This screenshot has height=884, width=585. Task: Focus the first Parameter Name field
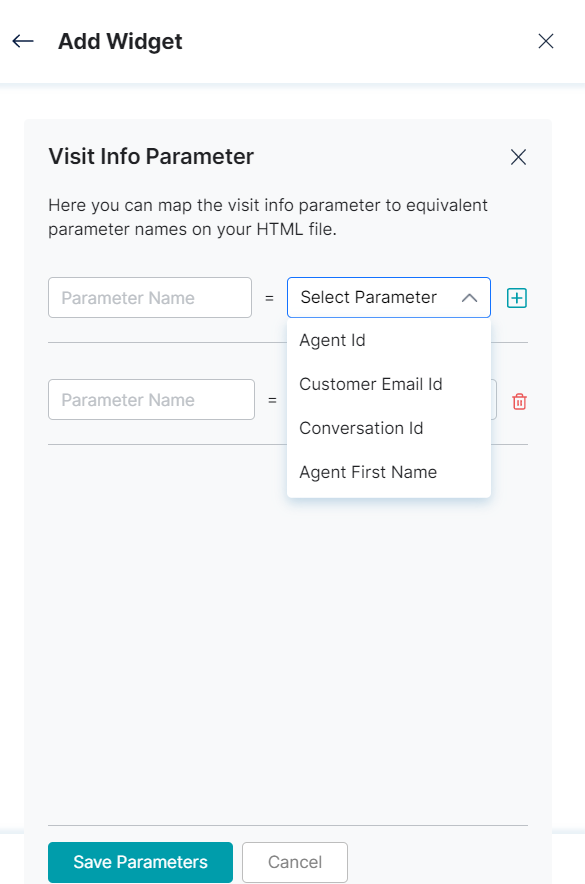click(x=150, y=297)
